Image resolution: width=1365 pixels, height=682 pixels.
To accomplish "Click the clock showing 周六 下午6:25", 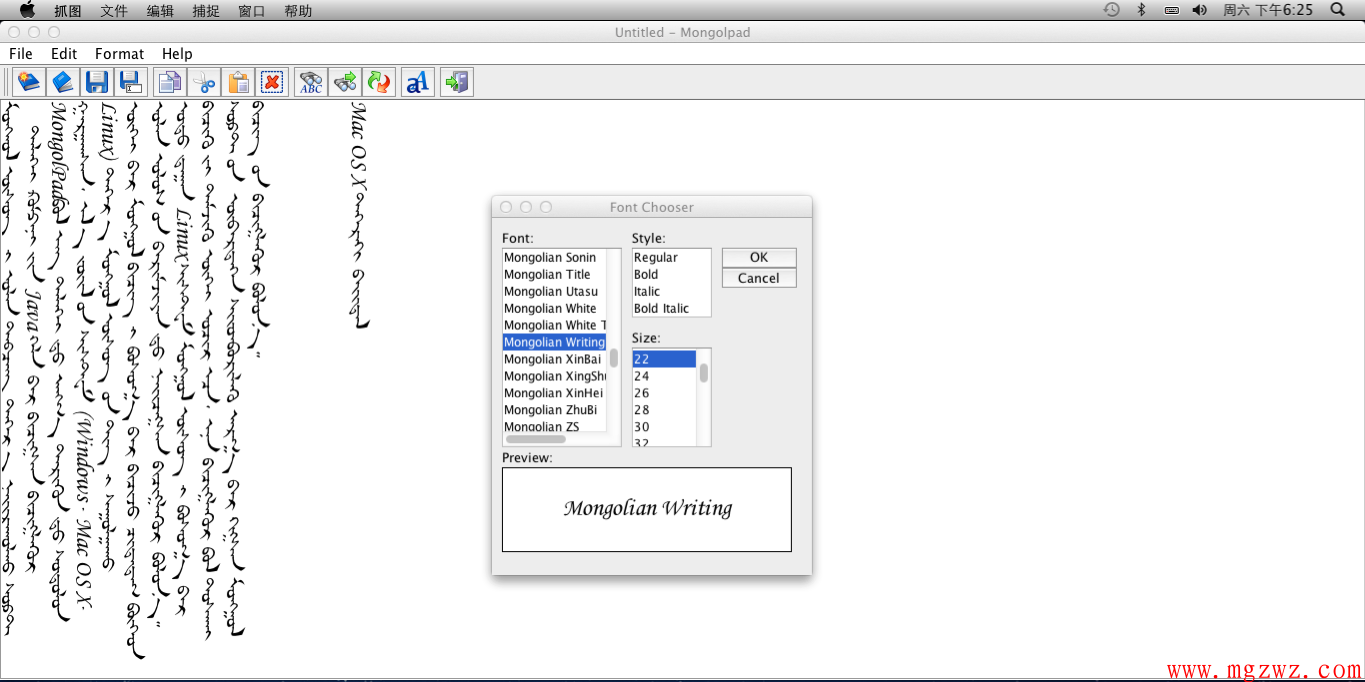I will coord(1267,10).
